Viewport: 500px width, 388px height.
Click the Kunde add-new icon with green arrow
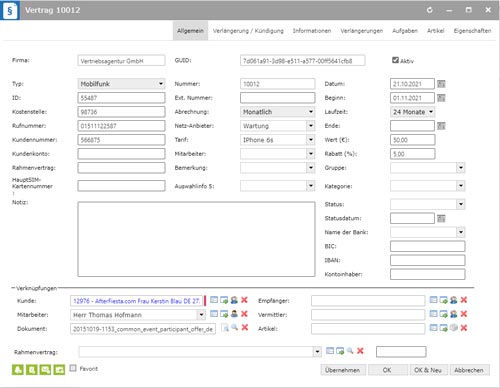224,300
